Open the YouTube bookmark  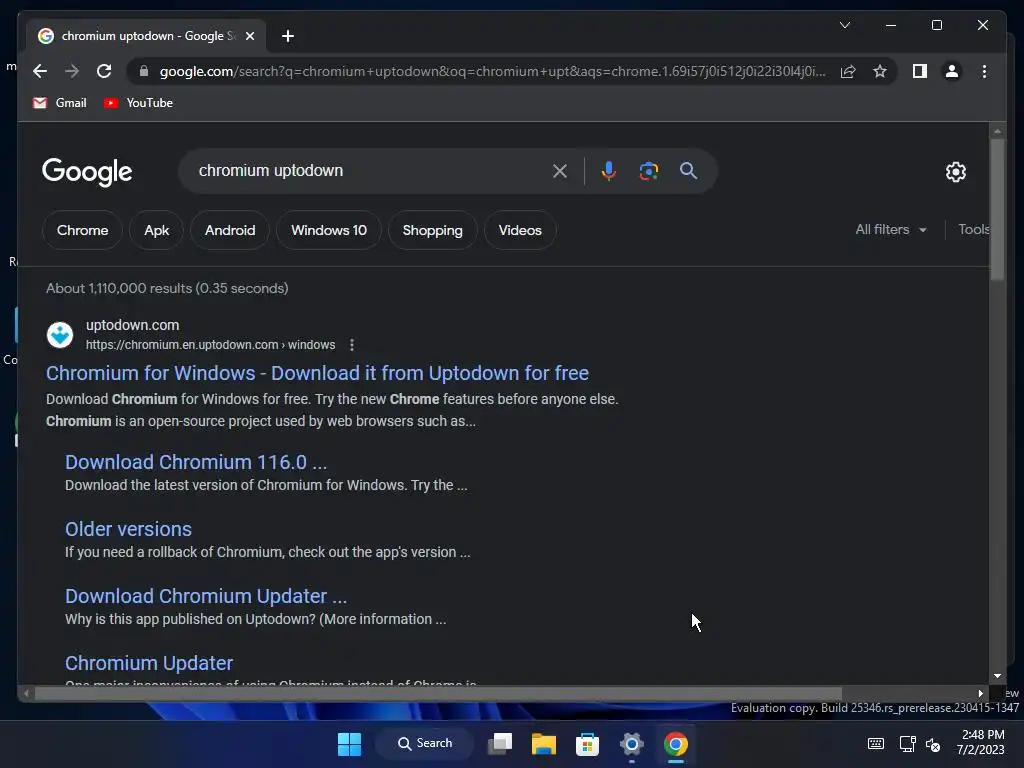(138, 103)
